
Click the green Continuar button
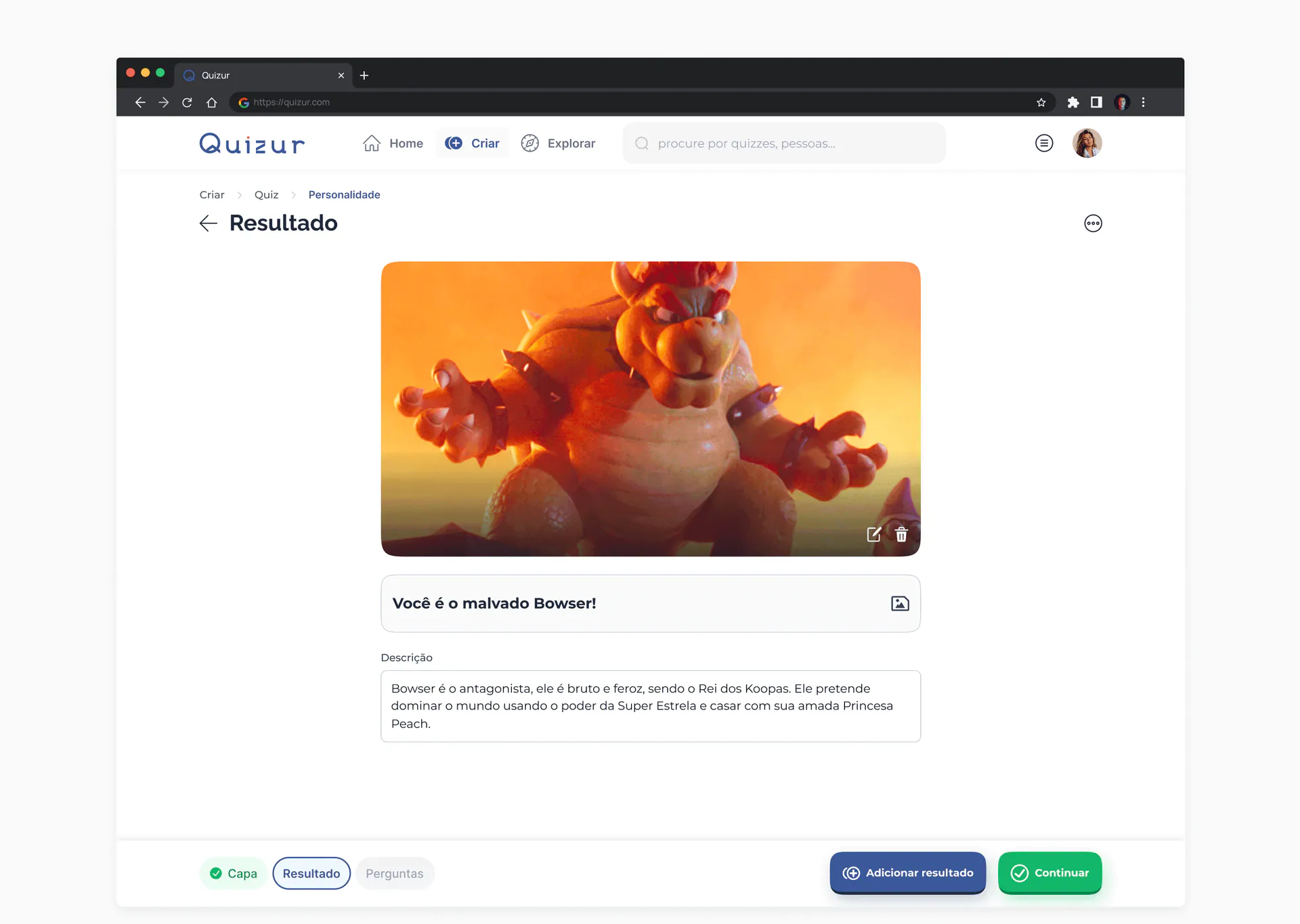(x=1049, y=873)
